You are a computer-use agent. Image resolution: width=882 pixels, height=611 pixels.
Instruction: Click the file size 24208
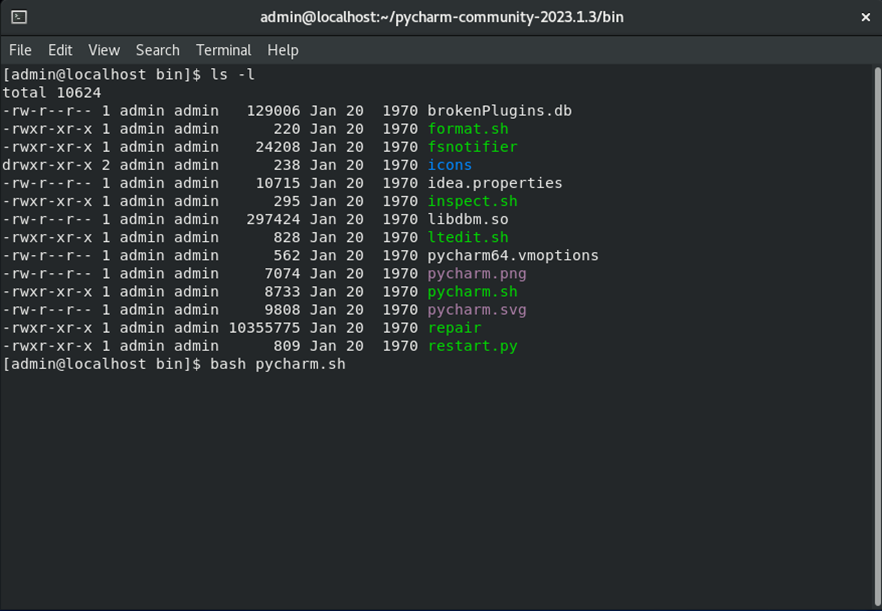click(x=278, y=147)
